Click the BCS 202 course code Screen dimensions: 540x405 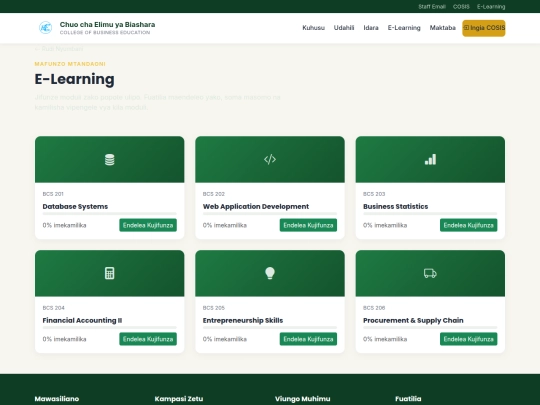(214, 194)
